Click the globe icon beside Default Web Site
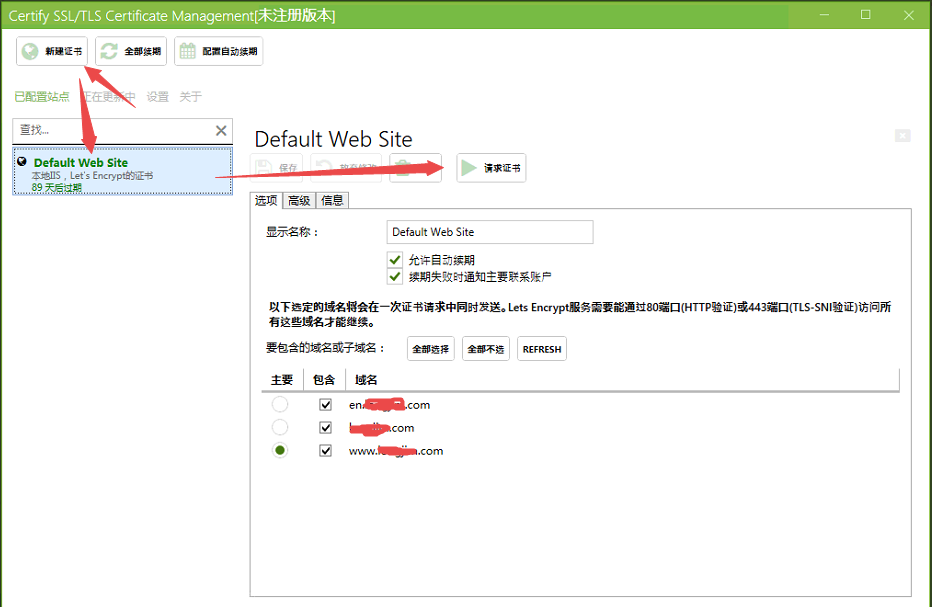This screenshot has height=607, width=932. point(22,162)
